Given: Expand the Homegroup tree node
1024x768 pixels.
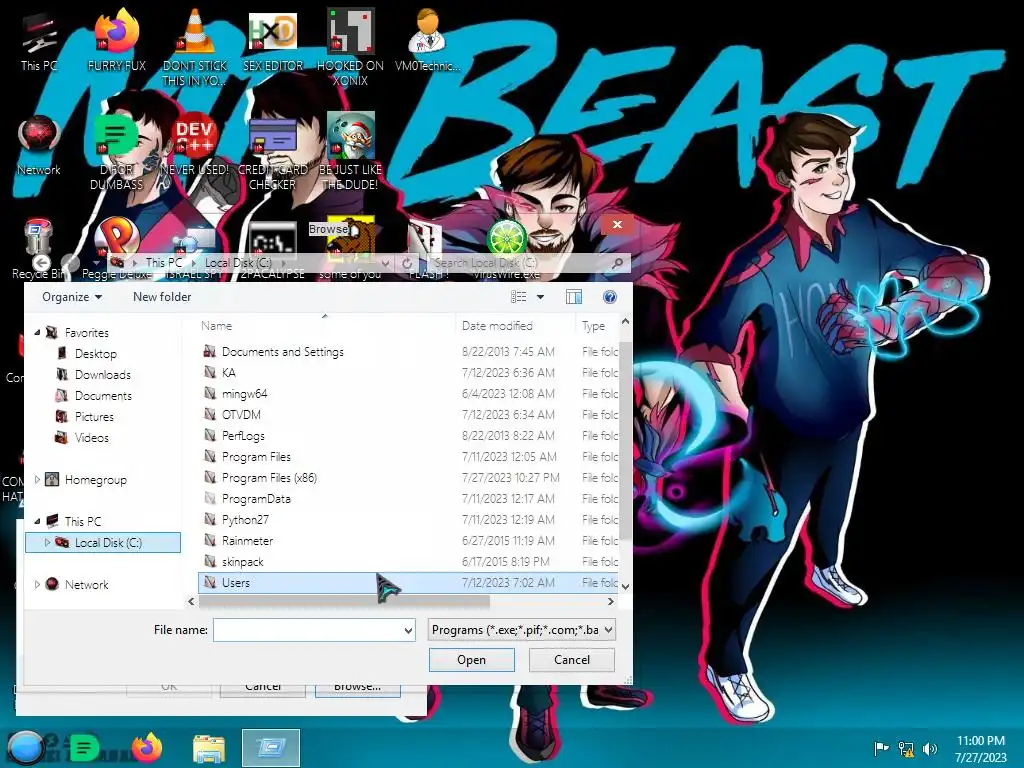Looking at the screenshot, I should 37,480.
